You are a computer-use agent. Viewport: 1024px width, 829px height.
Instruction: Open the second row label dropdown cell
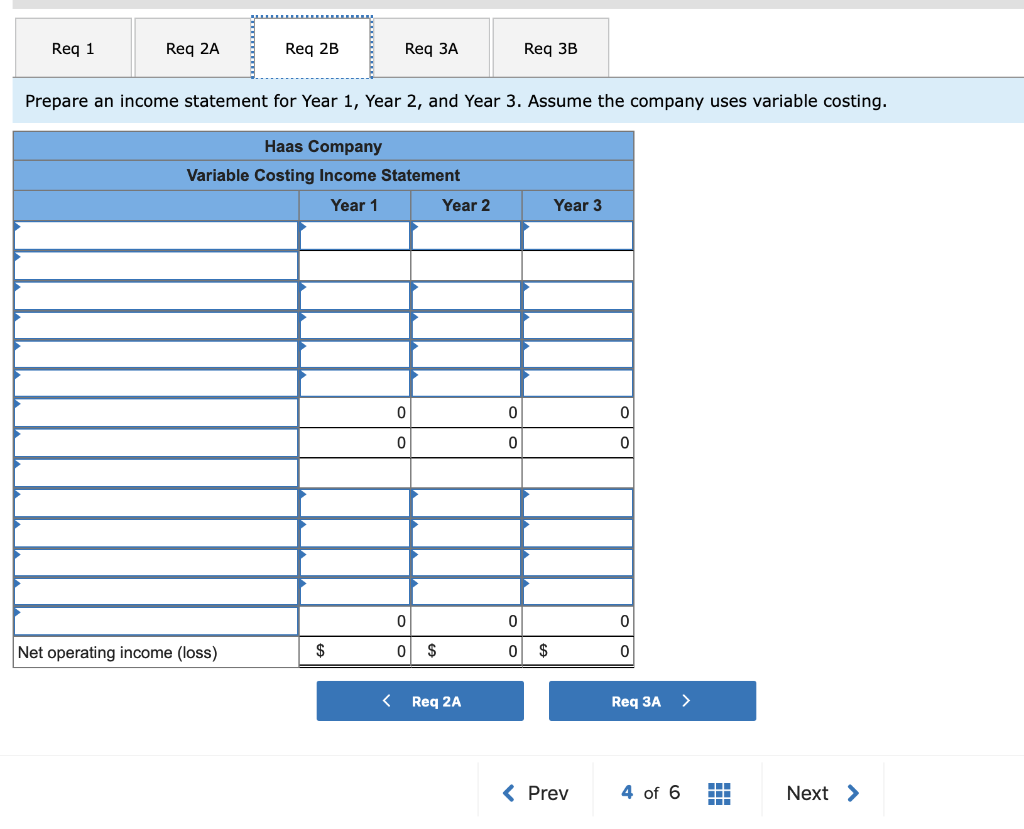(155, 265)
